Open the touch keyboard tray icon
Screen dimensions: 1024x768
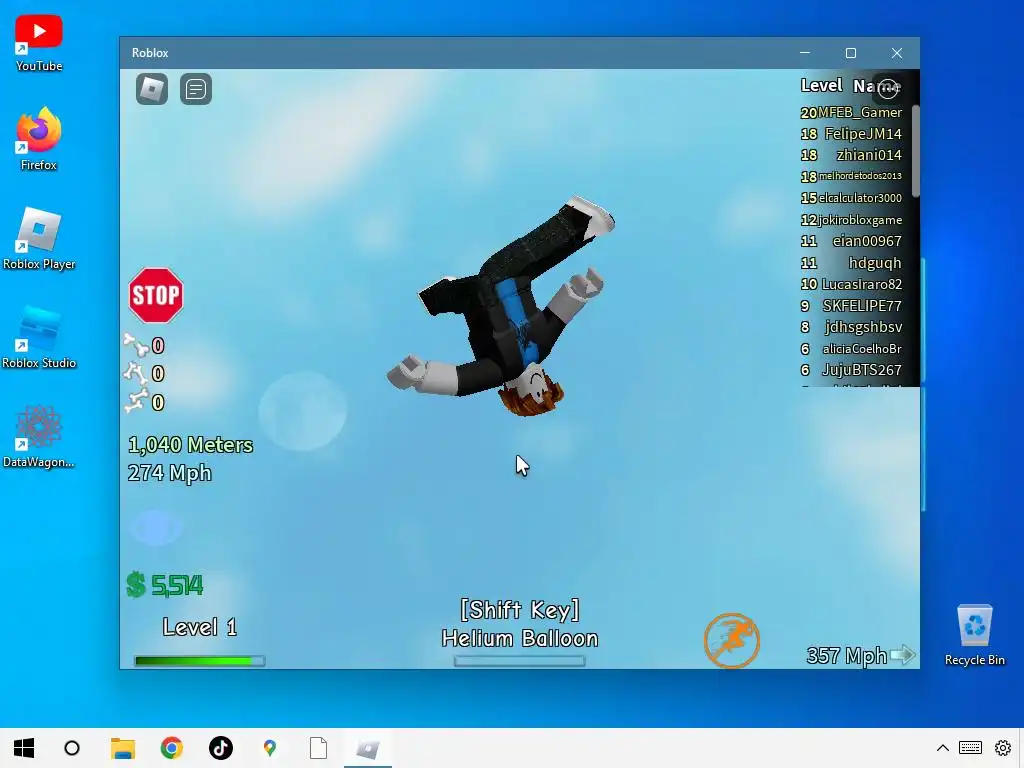[x=970, y=748]
